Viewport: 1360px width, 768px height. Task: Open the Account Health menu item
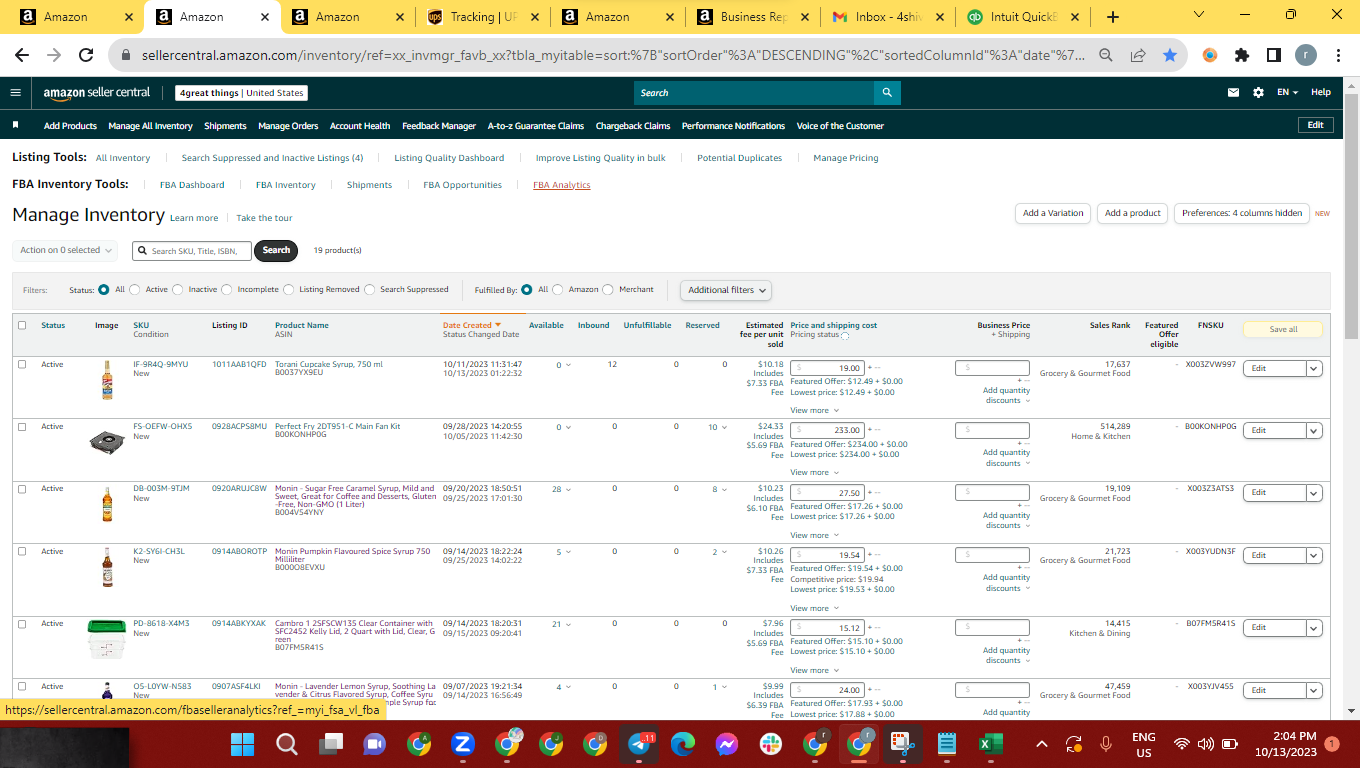point(360,126)
